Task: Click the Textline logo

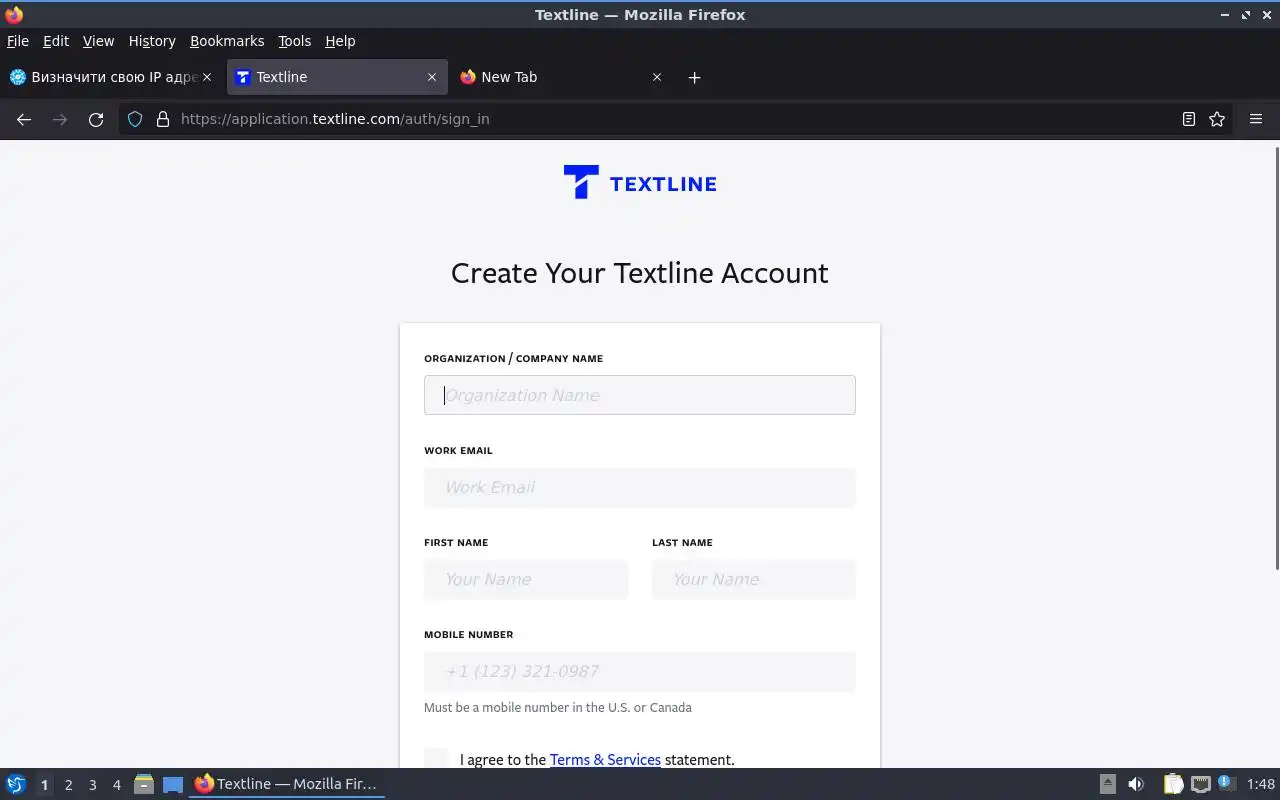Action: tap(640, 183)
